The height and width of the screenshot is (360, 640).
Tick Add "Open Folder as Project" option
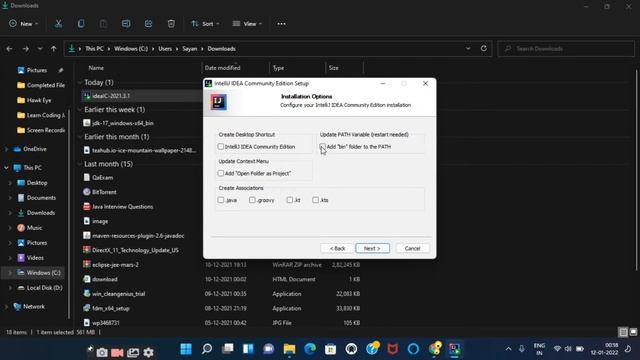[221, 173]
